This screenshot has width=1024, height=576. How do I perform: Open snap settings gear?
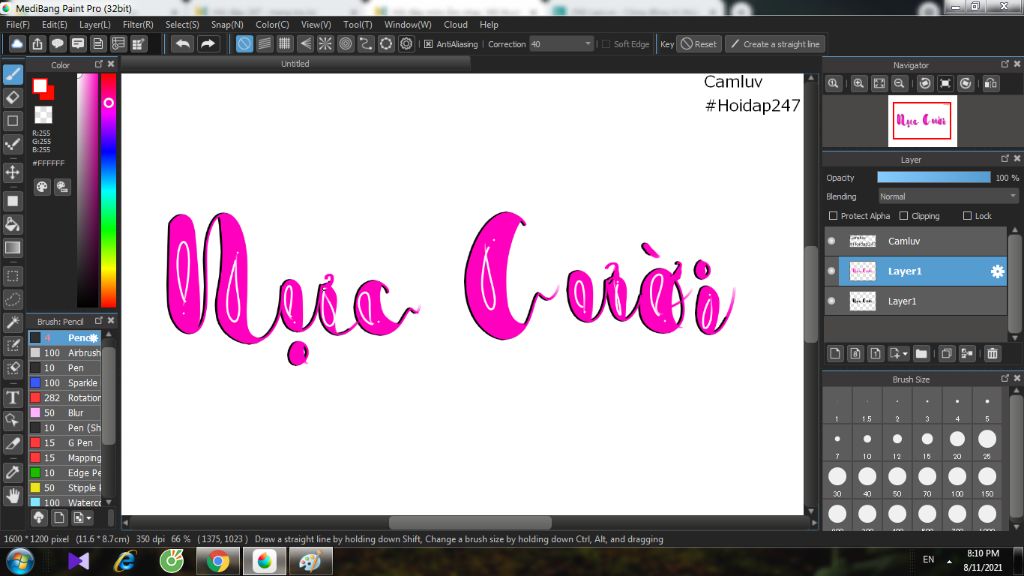406,44
